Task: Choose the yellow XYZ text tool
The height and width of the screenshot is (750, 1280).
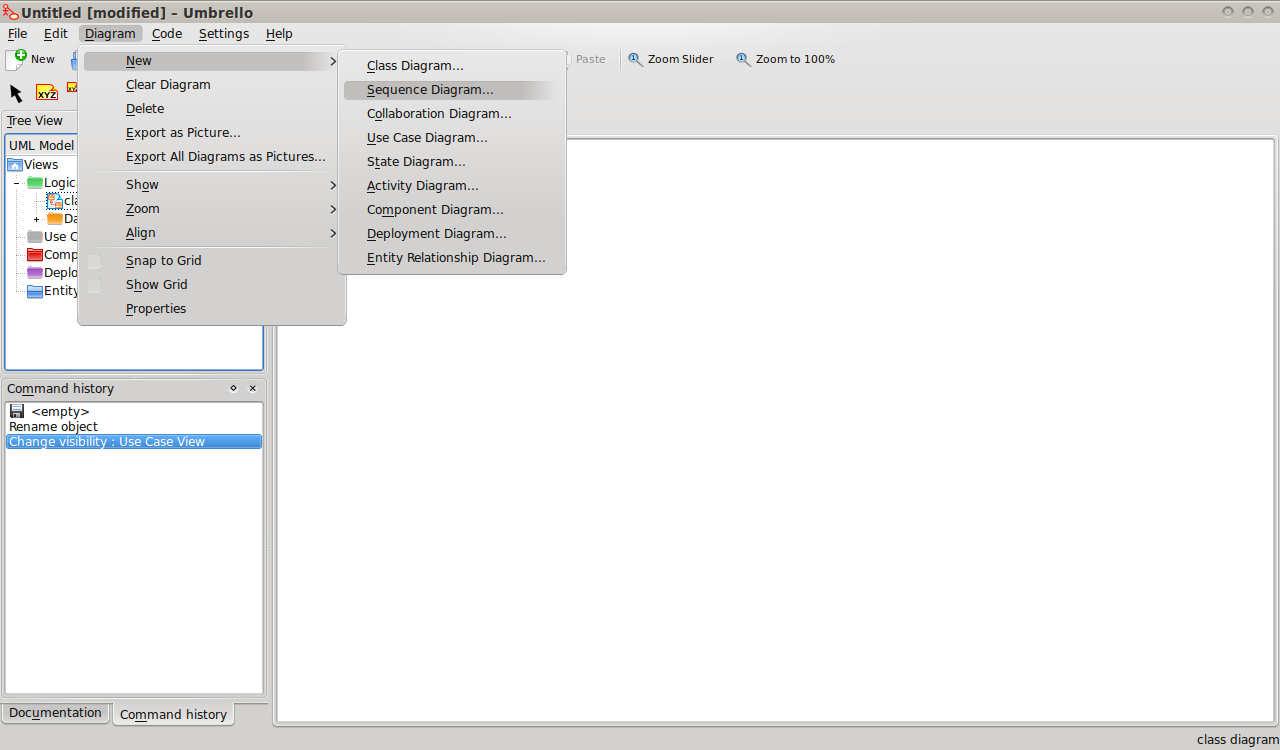Action: pyautogui.click(x=47, y=93)
